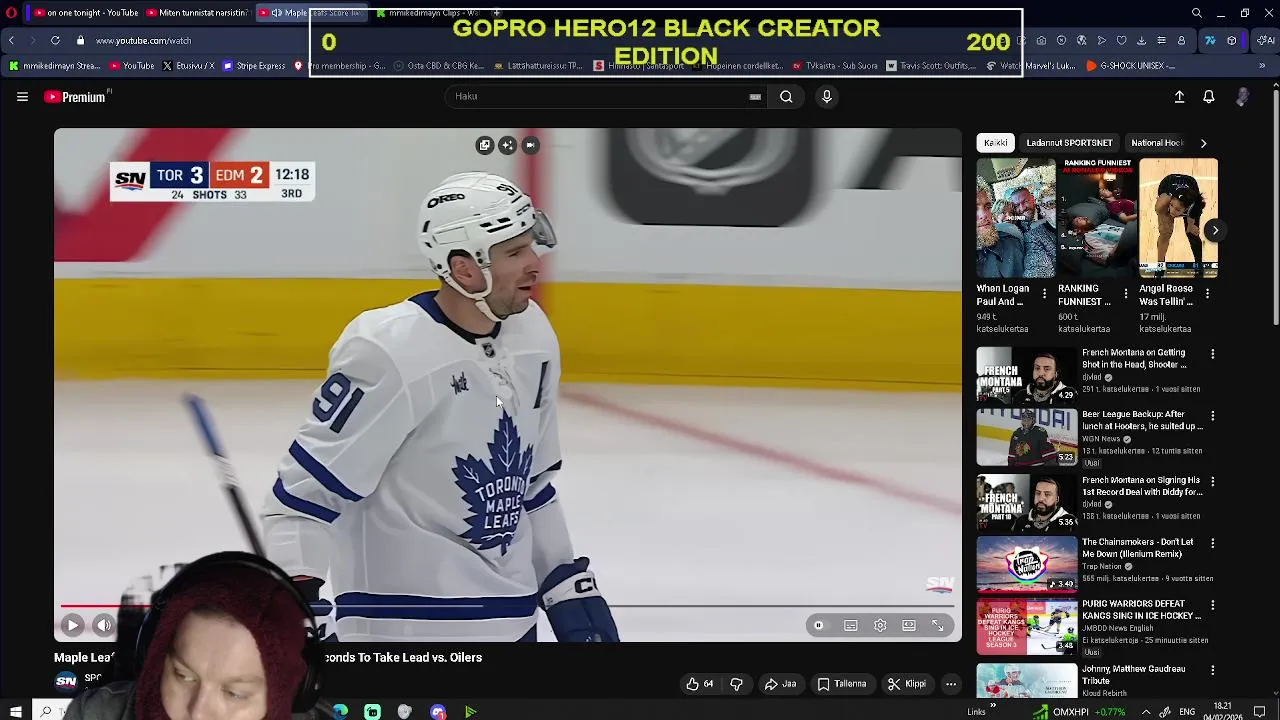Open Stripe Express bookmark
Viewport: 1280px width, 720px height.
(254, 66)
